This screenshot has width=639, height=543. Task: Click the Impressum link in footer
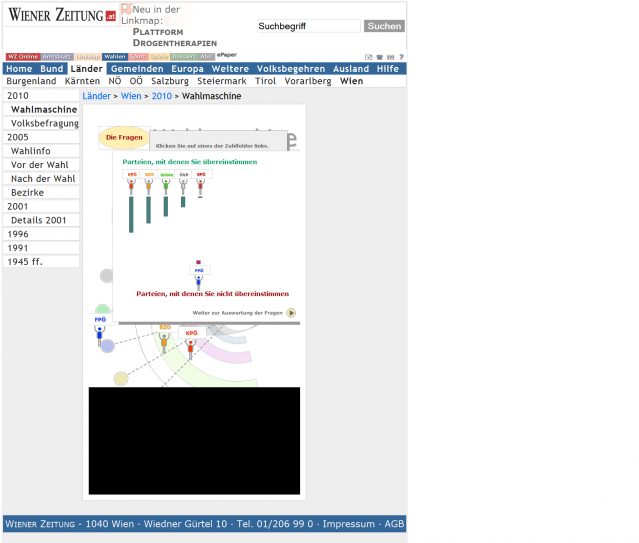pos(348,524)
